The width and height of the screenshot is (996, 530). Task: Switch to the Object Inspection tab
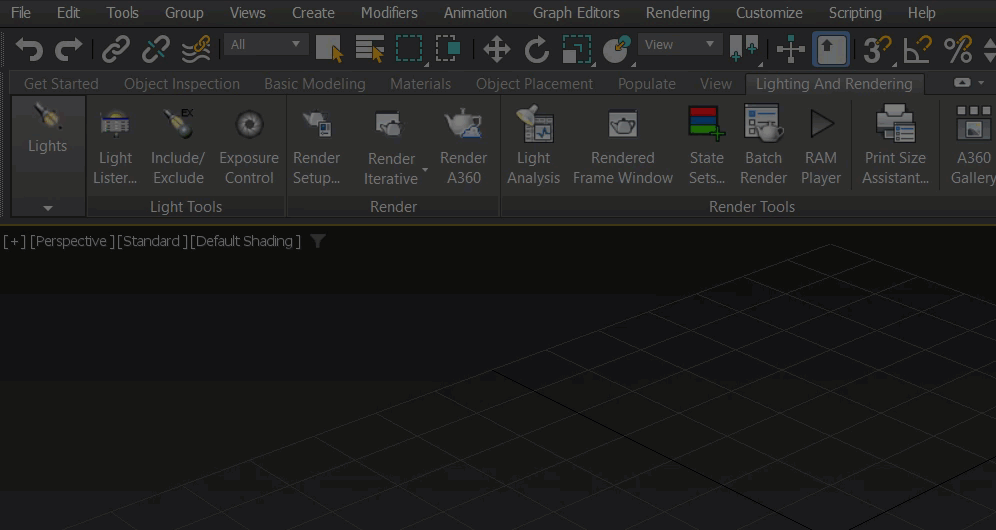tap(182, 84)
